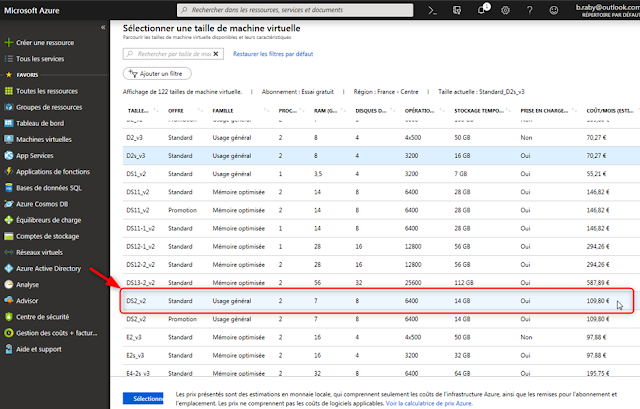Click the Azure Cosmos DB icon
640x409 pixels.
click(x=9, y=204)
